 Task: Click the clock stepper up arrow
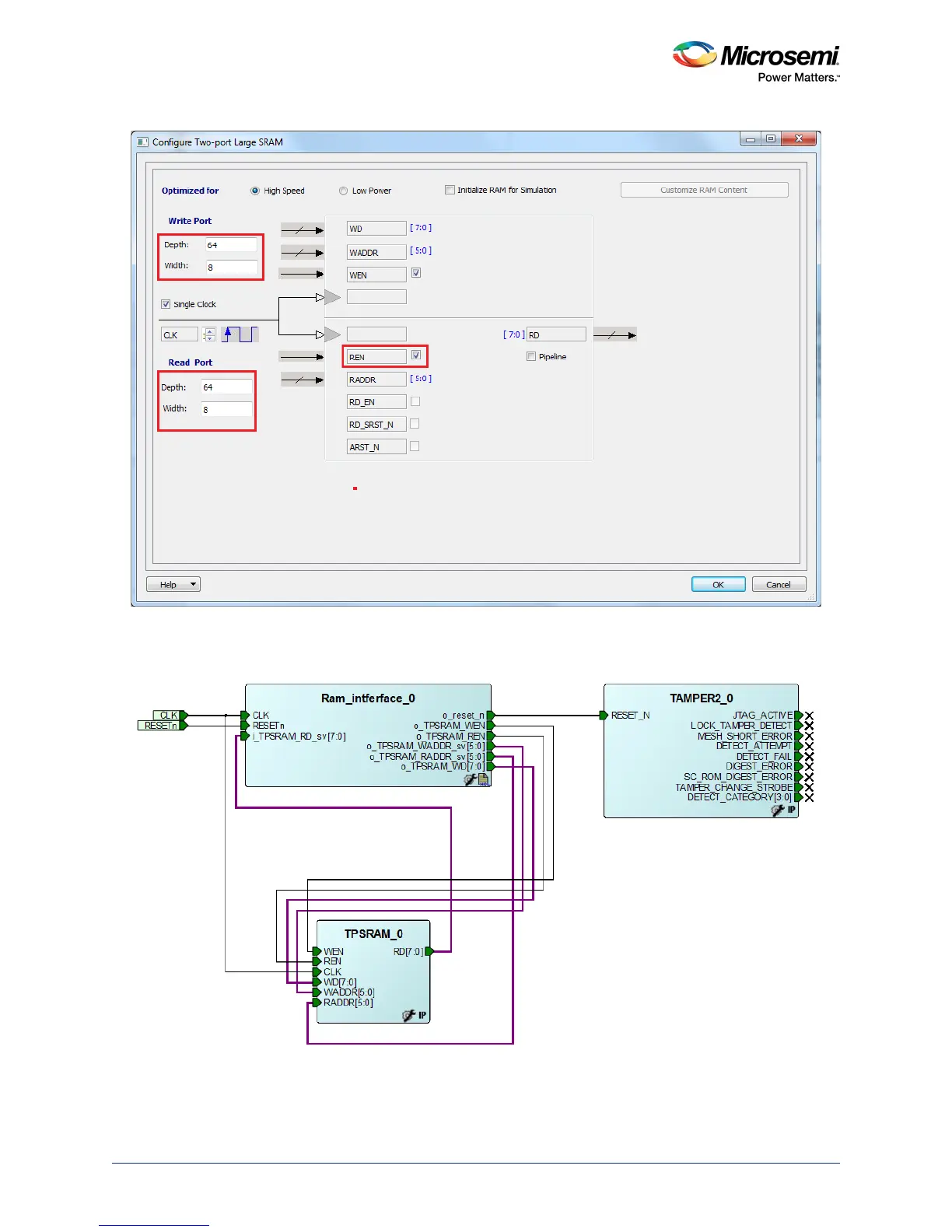tap(210, 331)
